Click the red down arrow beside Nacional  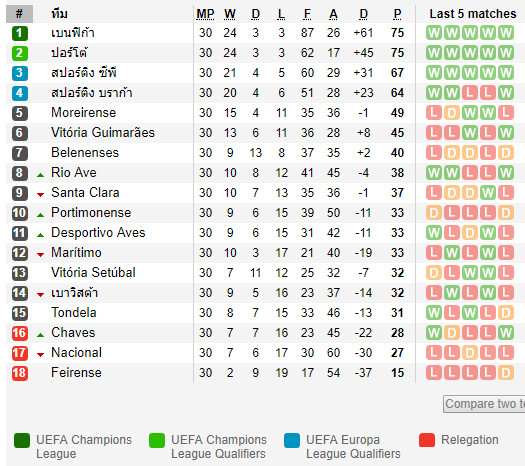coord(41,355)
